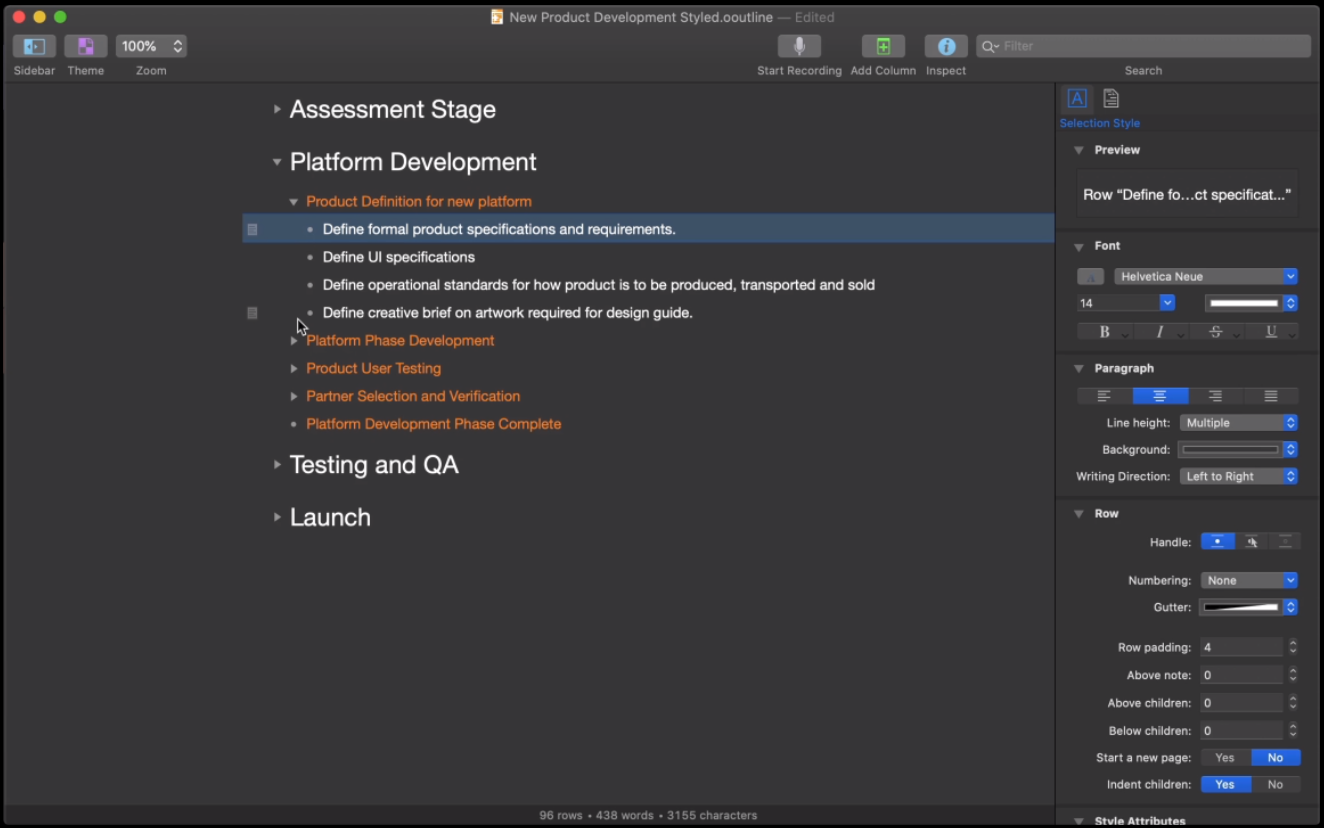
Task: Collapse the Style Attributes section
Action: coord(1079,821)
